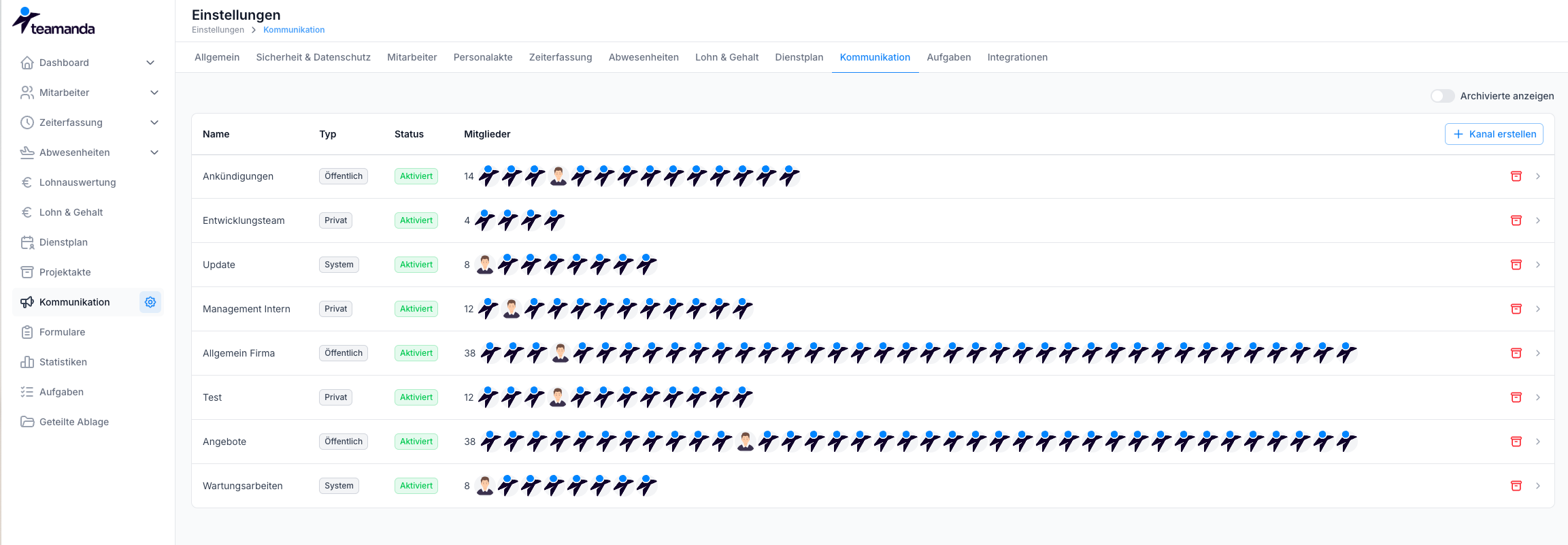
Task: Go to the Zeiterfassung settings tab
Action: tap(561, 57)
